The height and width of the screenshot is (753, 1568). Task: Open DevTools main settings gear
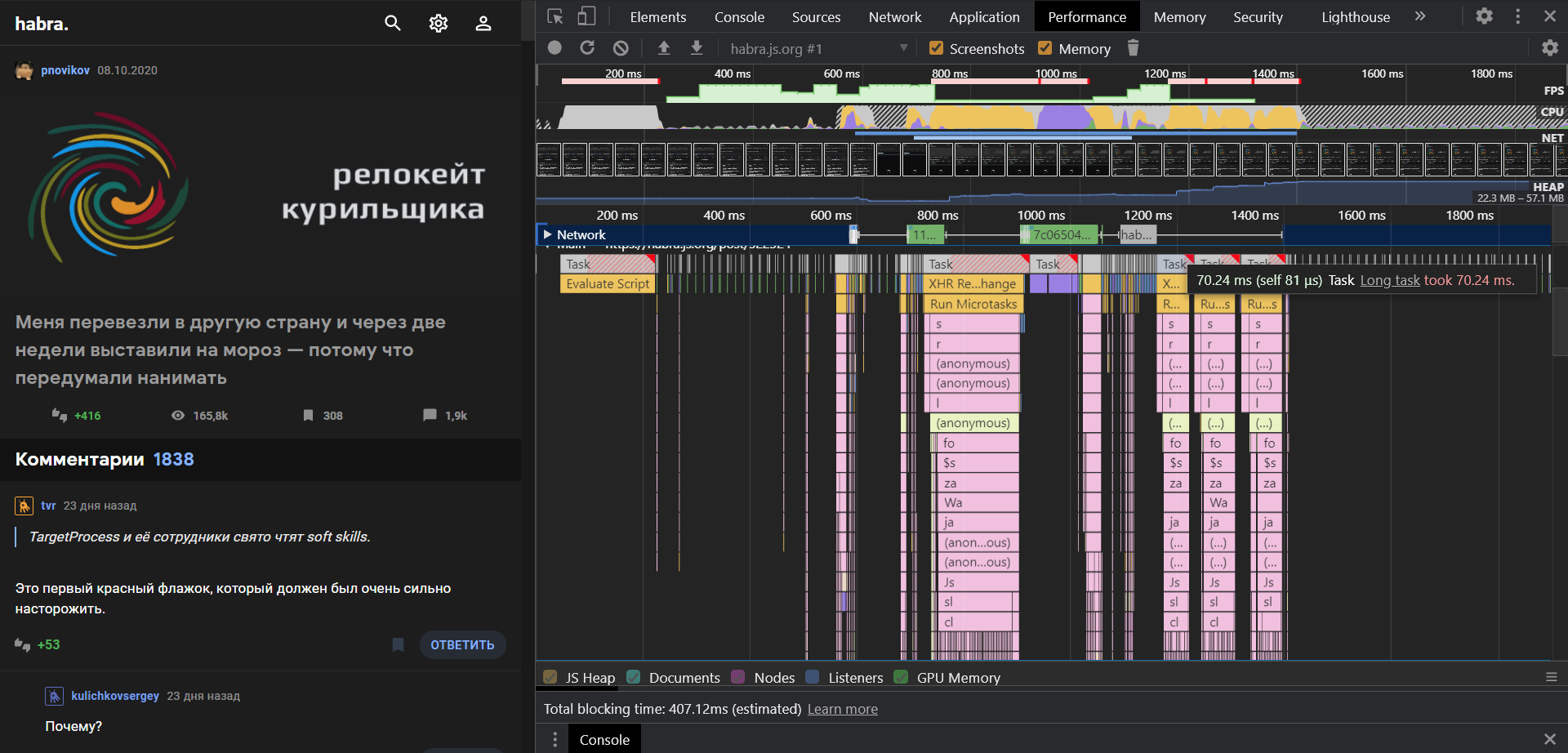pos(1485,16)
